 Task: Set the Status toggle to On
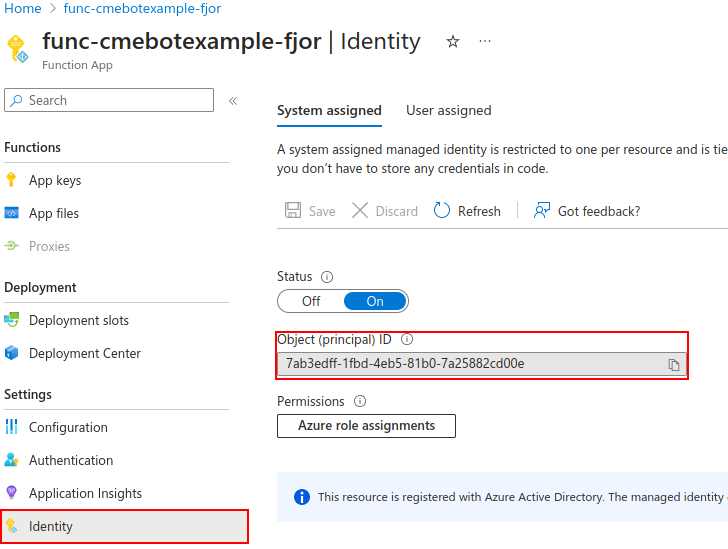(375, 301)
